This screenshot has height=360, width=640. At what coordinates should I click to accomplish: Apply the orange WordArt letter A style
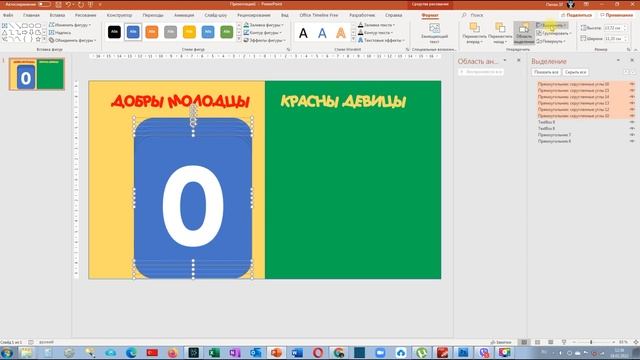341,33
